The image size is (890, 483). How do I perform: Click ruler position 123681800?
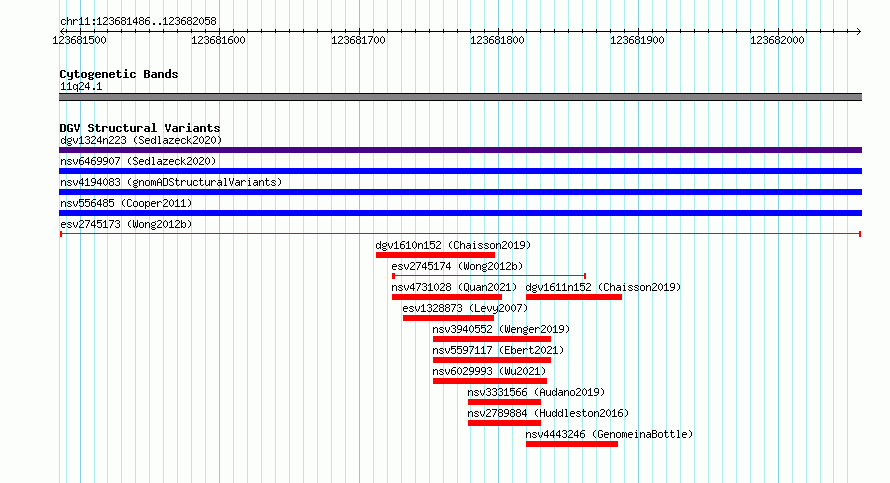[x=497, y=40]
